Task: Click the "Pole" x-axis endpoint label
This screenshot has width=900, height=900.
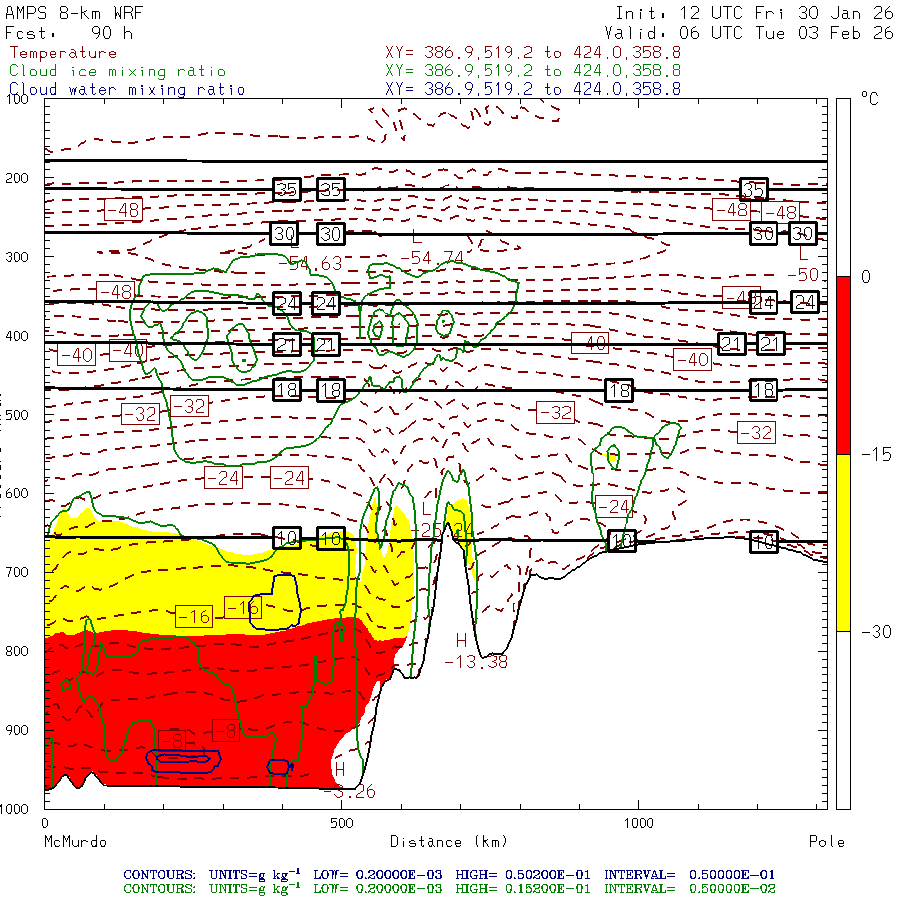Action: pos(827,842)
